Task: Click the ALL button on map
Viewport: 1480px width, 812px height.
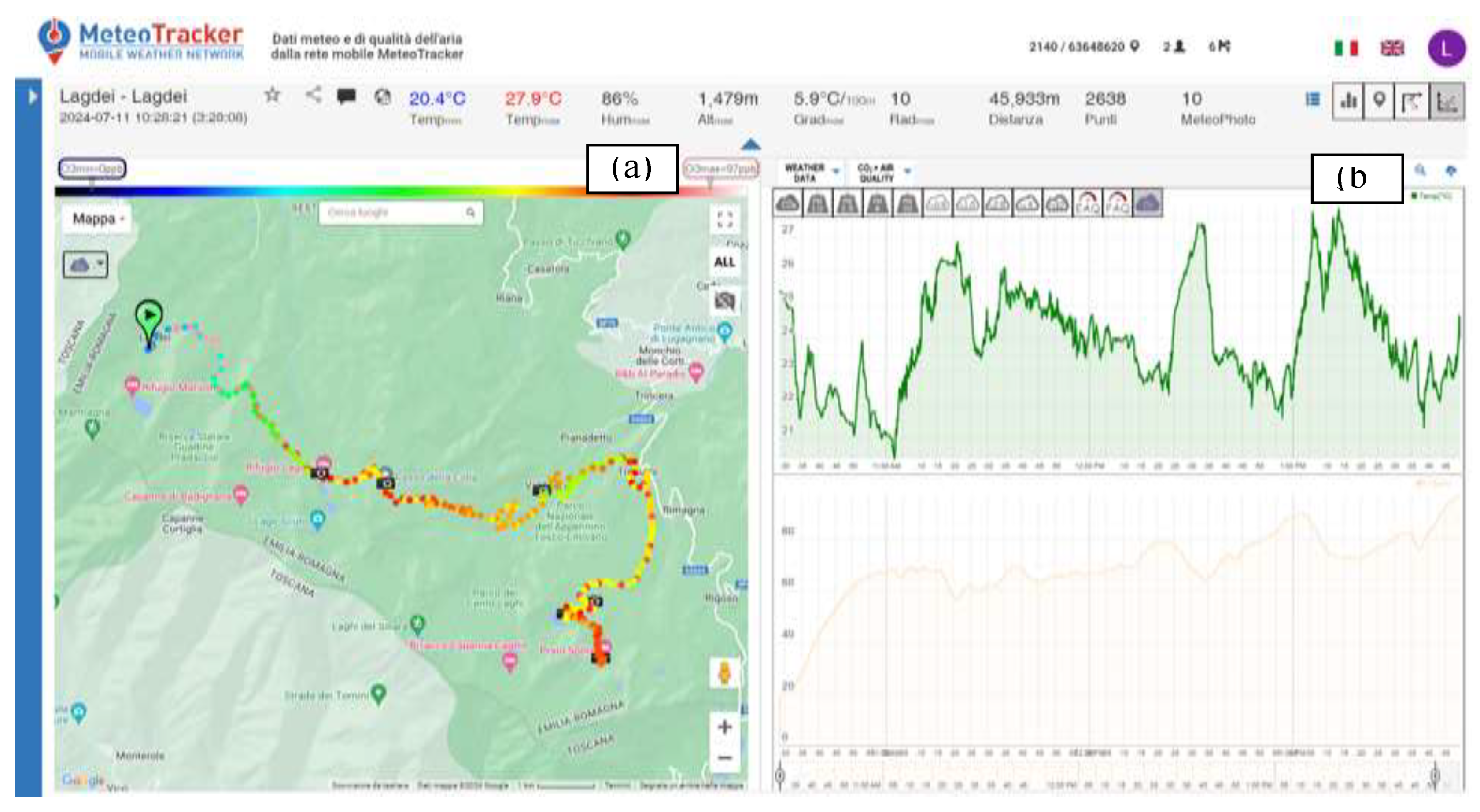Action: click(x=724, y=262)
